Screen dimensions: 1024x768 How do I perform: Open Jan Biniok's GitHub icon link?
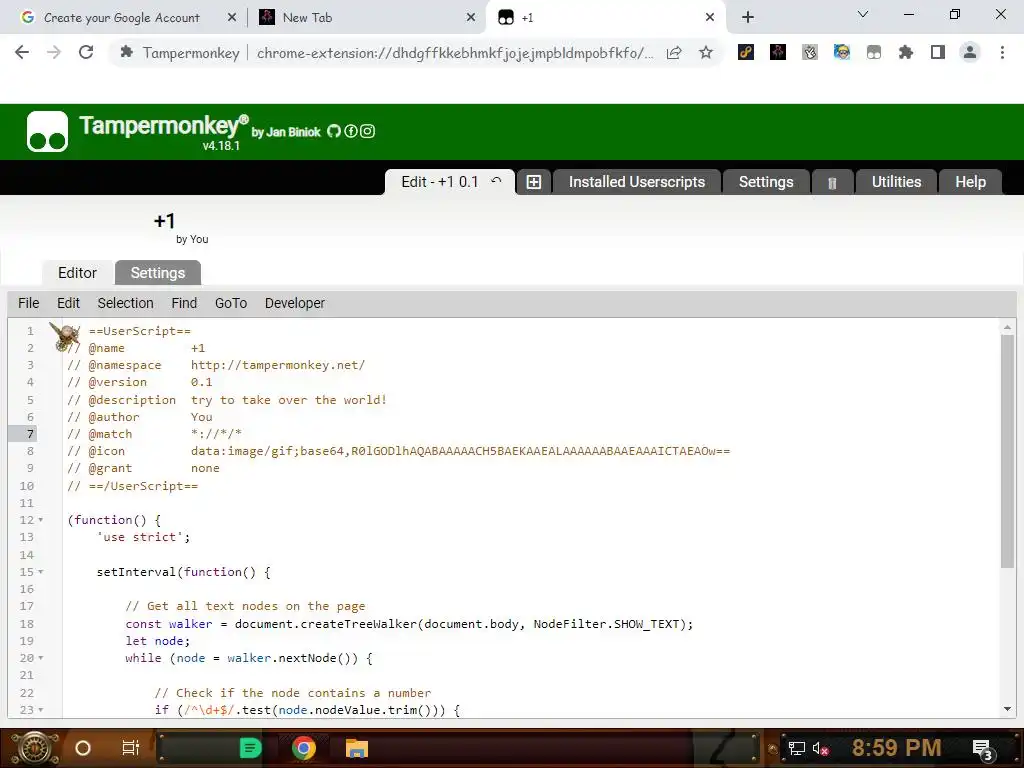(334, 131)
